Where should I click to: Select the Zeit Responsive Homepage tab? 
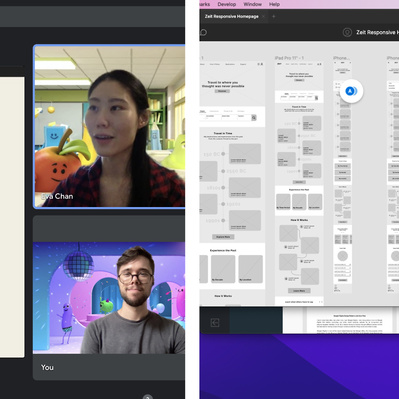point(231,16)
